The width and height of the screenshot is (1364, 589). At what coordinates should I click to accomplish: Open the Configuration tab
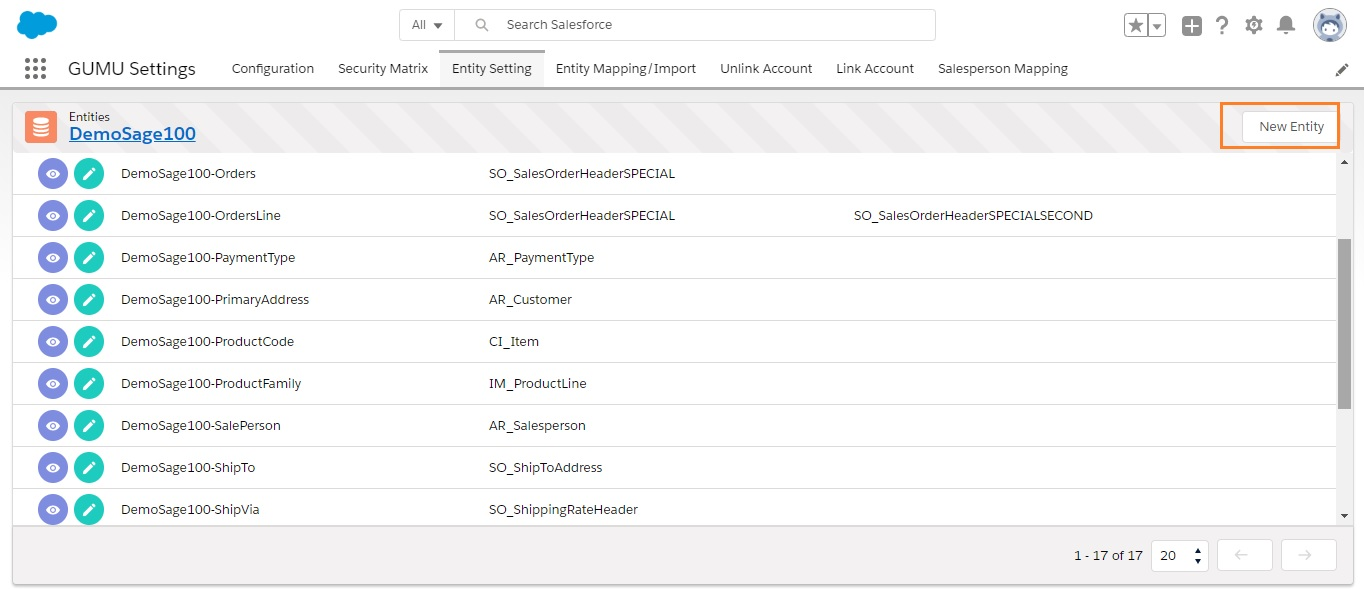[x=273, y=69]
